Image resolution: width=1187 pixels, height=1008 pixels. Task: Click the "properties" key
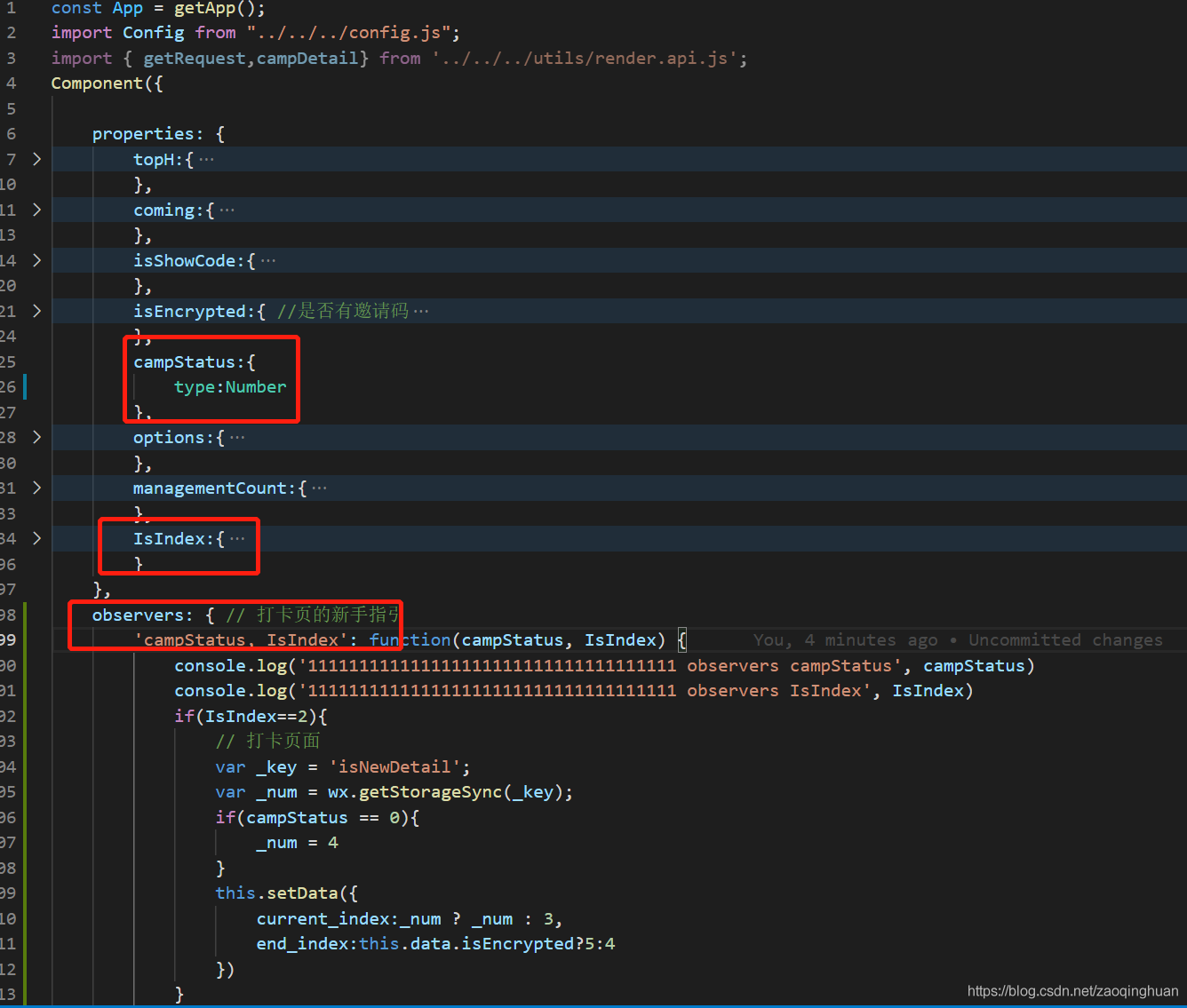point(143,134)
